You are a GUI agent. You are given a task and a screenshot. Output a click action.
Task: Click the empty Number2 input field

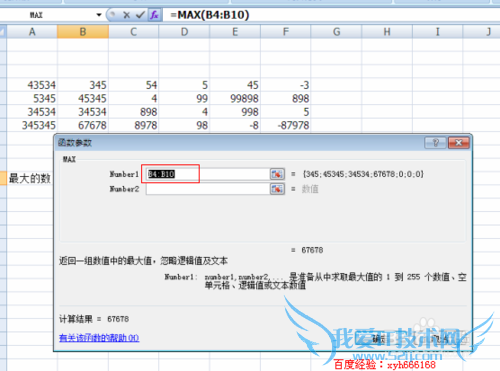207,189
